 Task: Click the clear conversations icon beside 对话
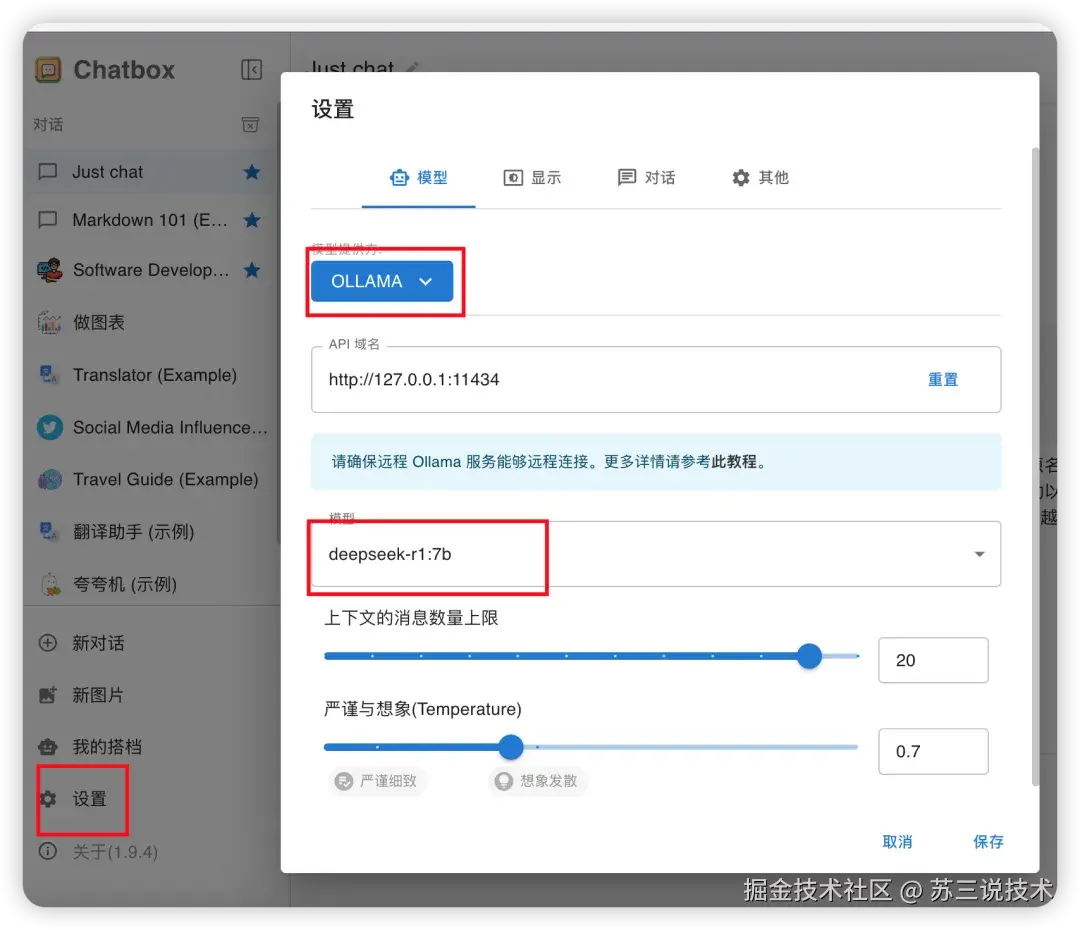tap(251, 125)
